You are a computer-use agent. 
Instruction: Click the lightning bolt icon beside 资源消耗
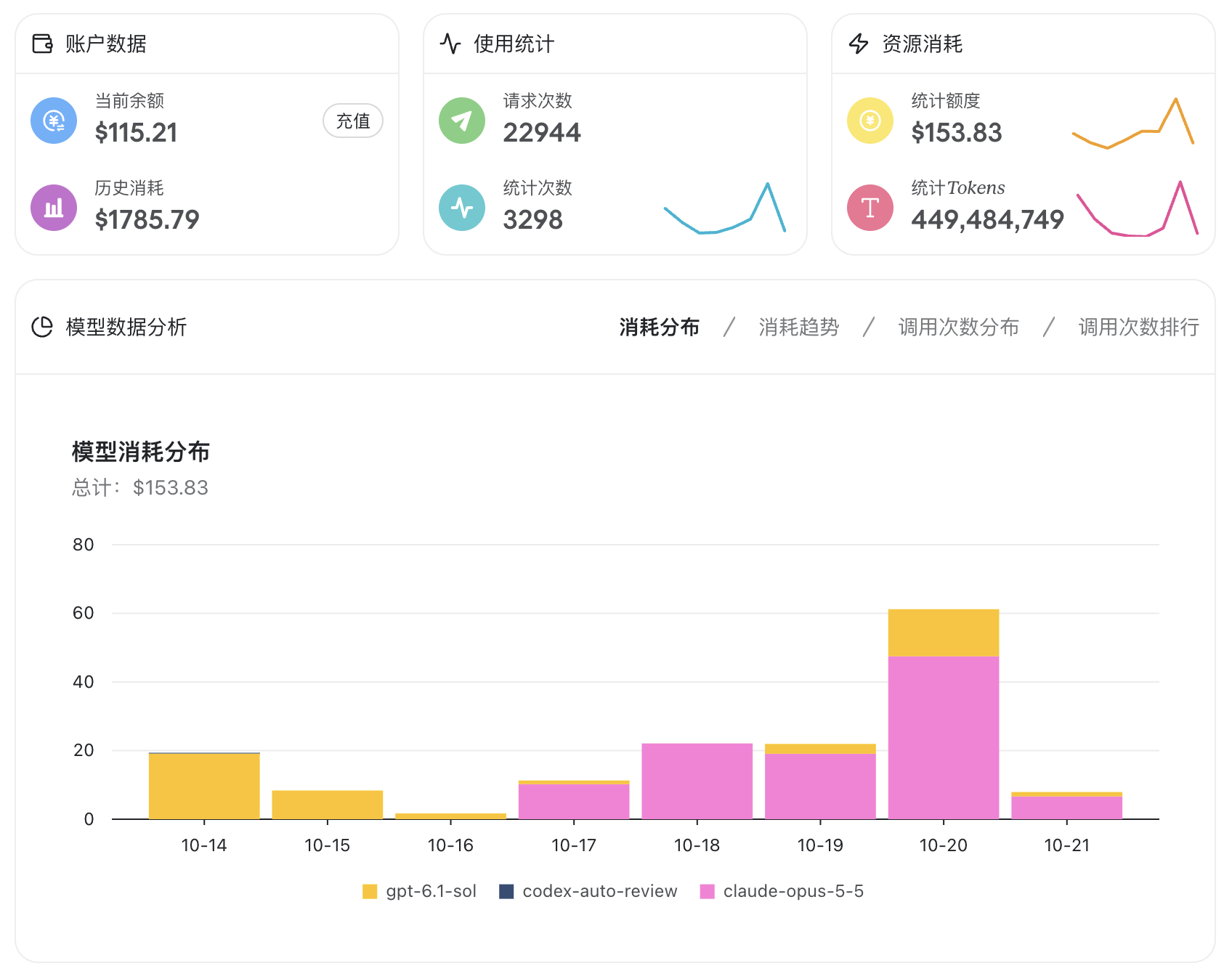(859, 44)
